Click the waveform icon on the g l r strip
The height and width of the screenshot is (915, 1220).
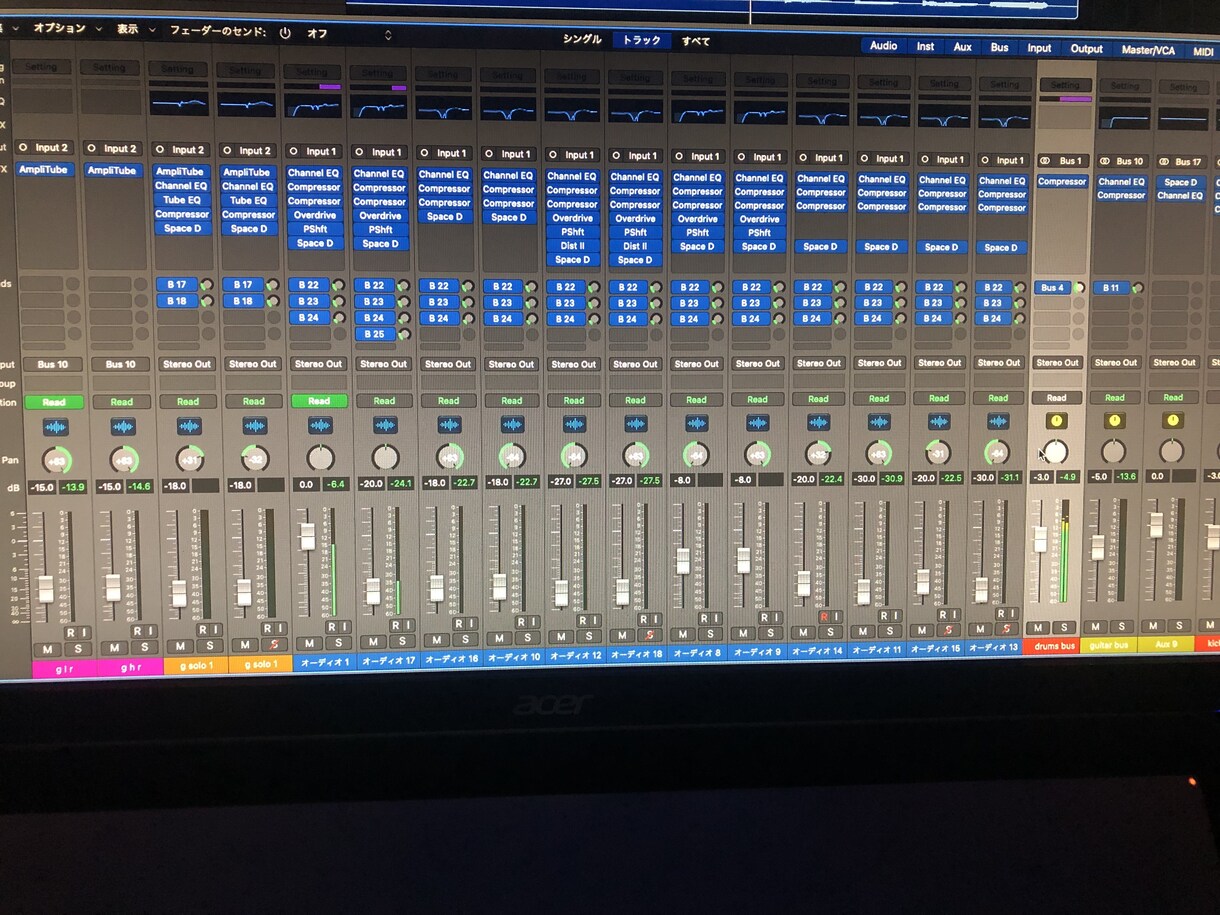(x=56, y=427)
